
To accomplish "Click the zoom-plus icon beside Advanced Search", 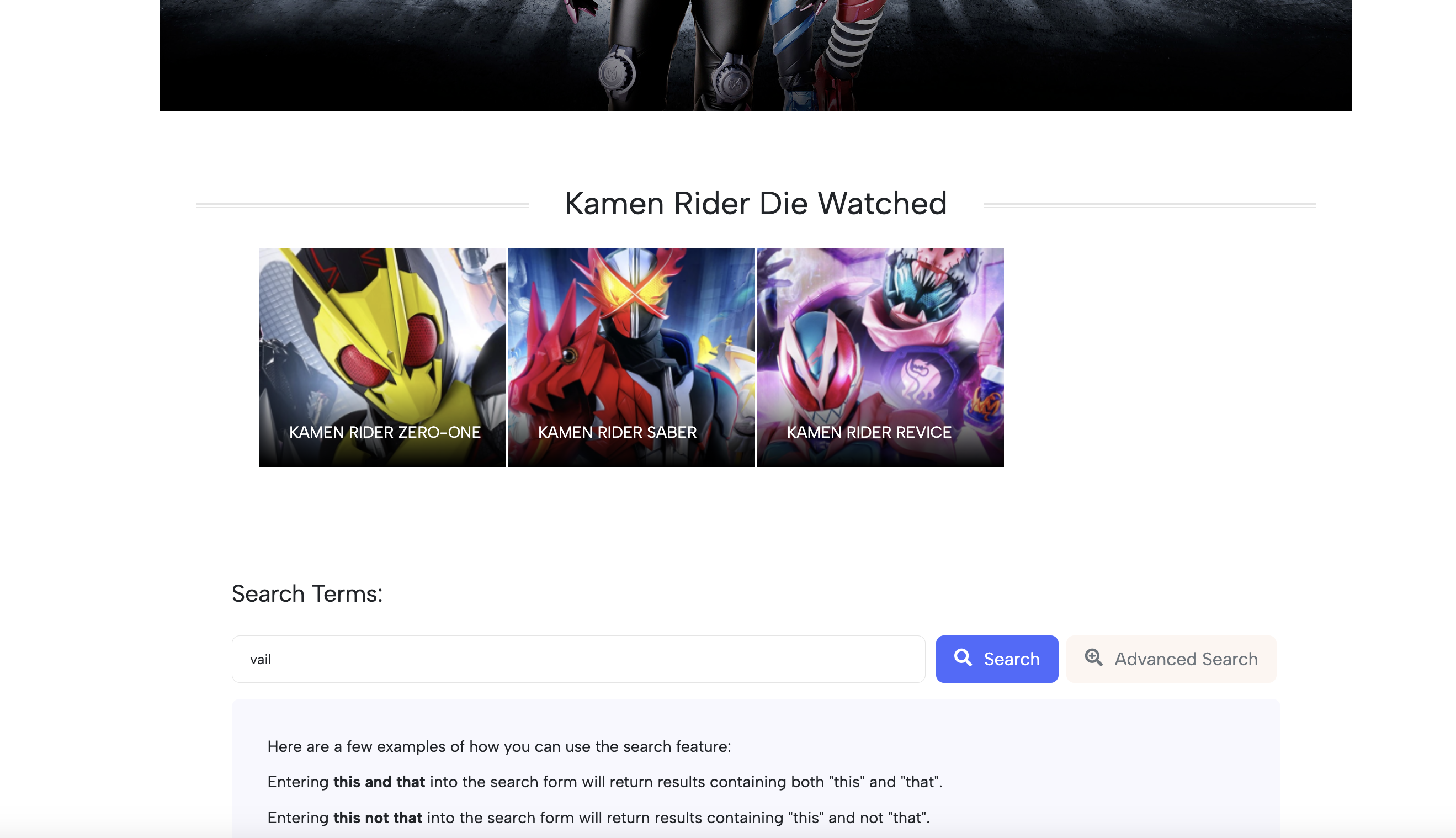I will (1093, 657).
